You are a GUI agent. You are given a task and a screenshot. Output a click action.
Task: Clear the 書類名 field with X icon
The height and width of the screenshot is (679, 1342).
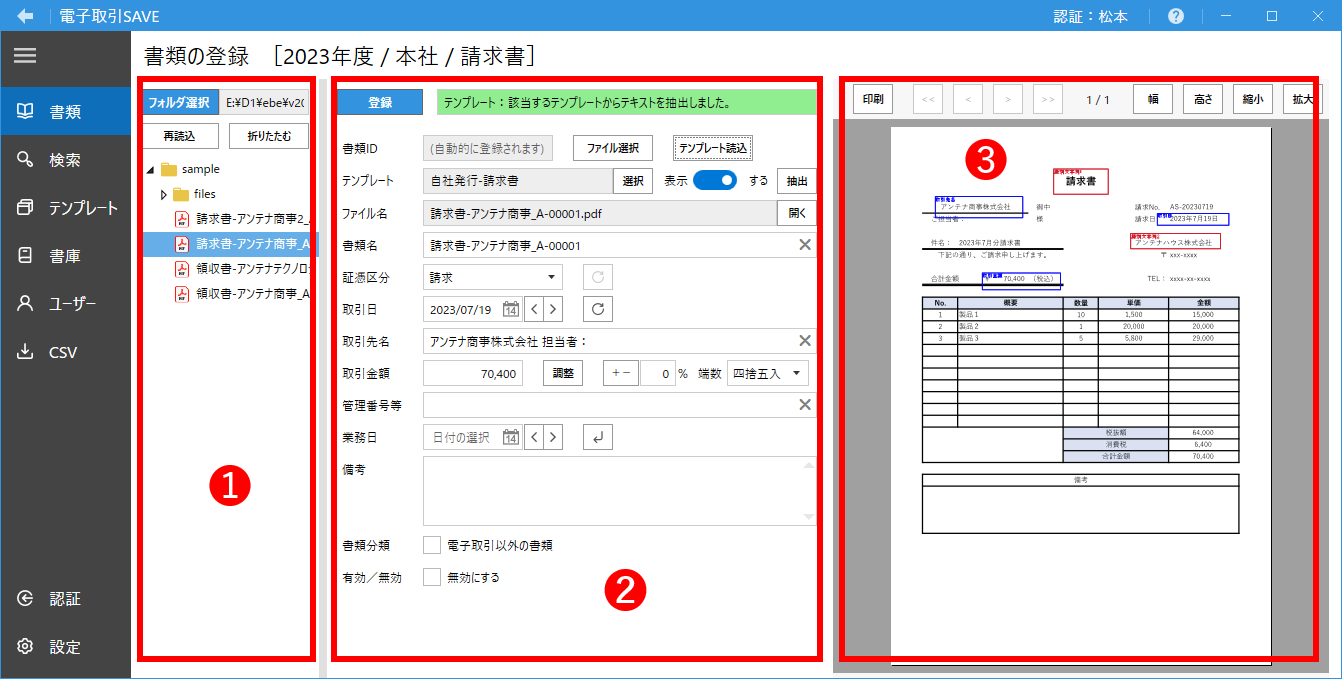click(x=804, y=245)
